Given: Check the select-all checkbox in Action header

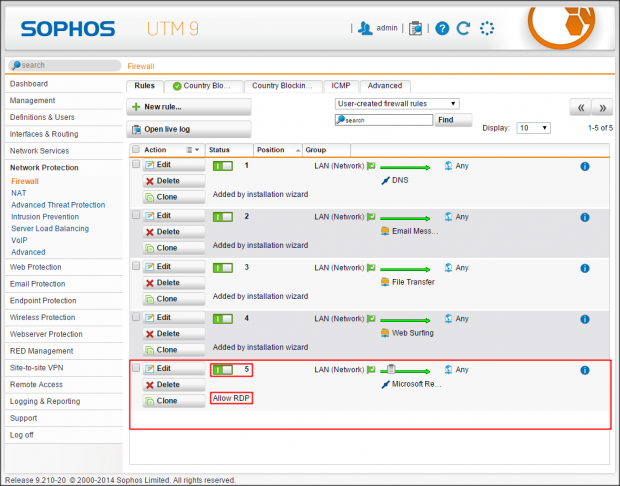Looking at the screenshot, I should tap(136, 149).
